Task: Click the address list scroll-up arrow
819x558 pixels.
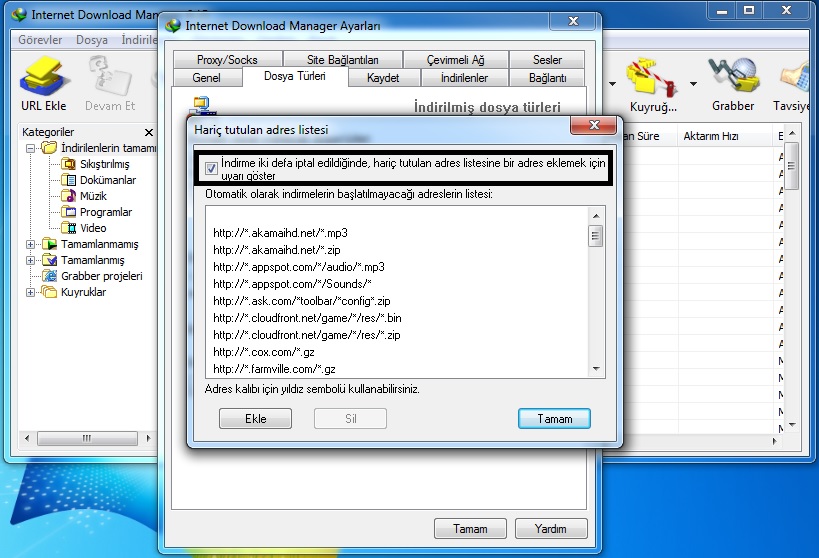Action: click(596, 216)
